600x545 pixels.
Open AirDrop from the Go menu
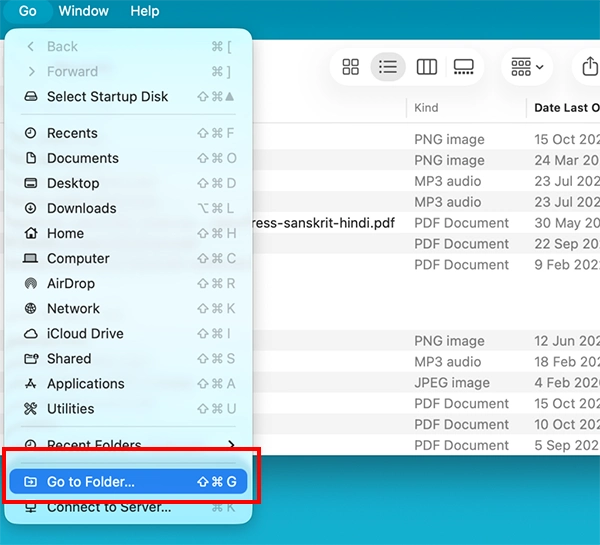tap(128, 284)
